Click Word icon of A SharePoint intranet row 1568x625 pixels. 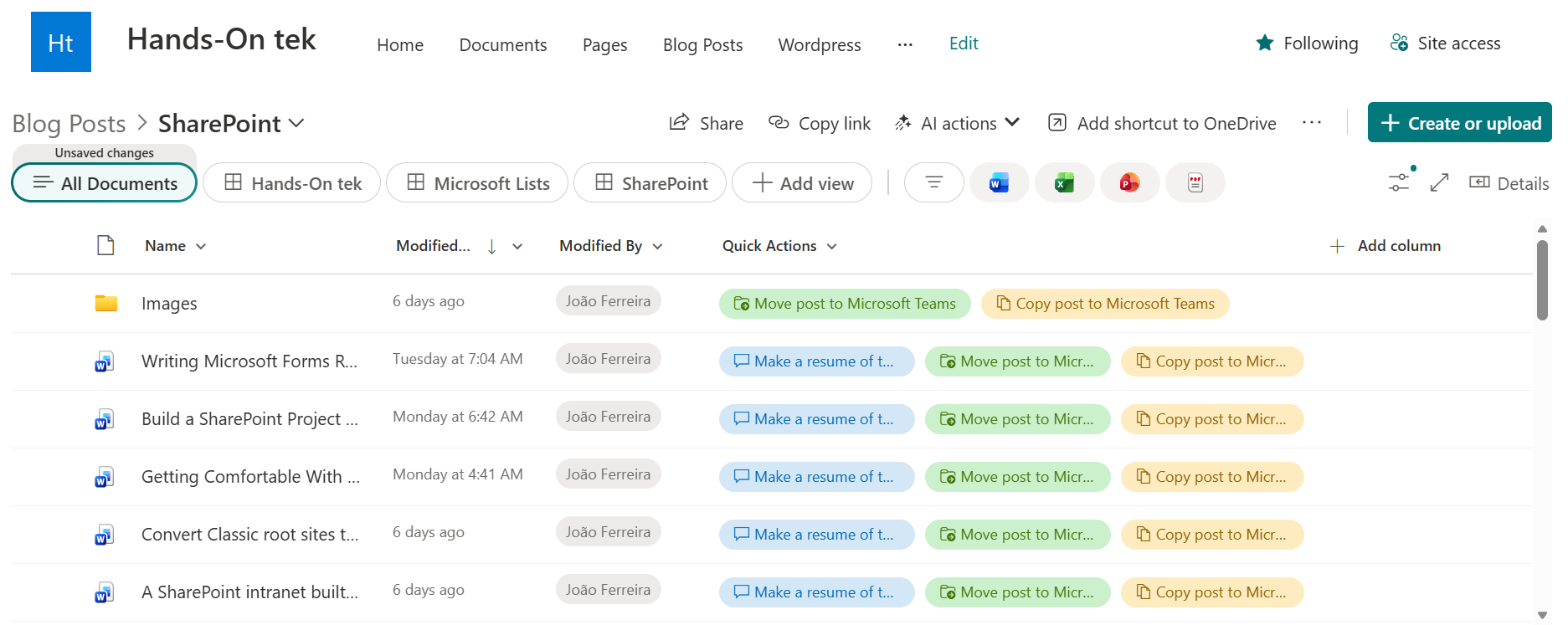(x=104, y=592)
